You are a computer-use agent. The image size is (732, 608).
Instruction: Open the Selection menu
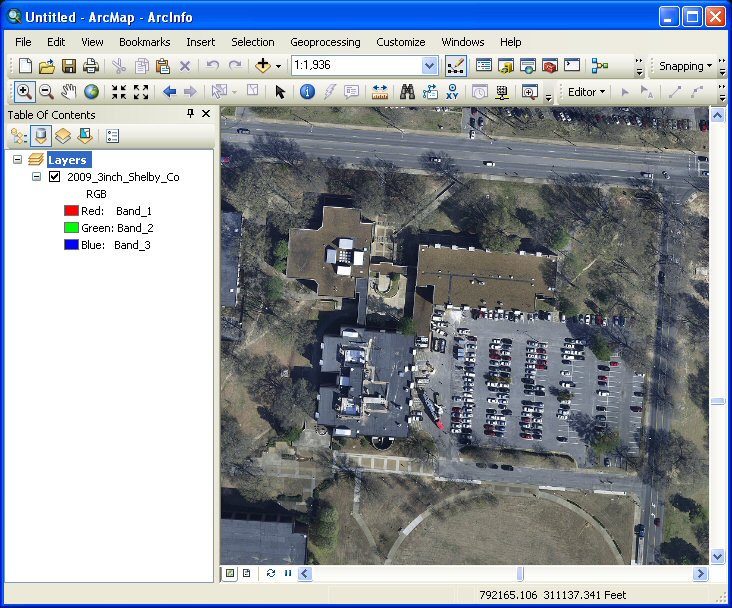253,42
